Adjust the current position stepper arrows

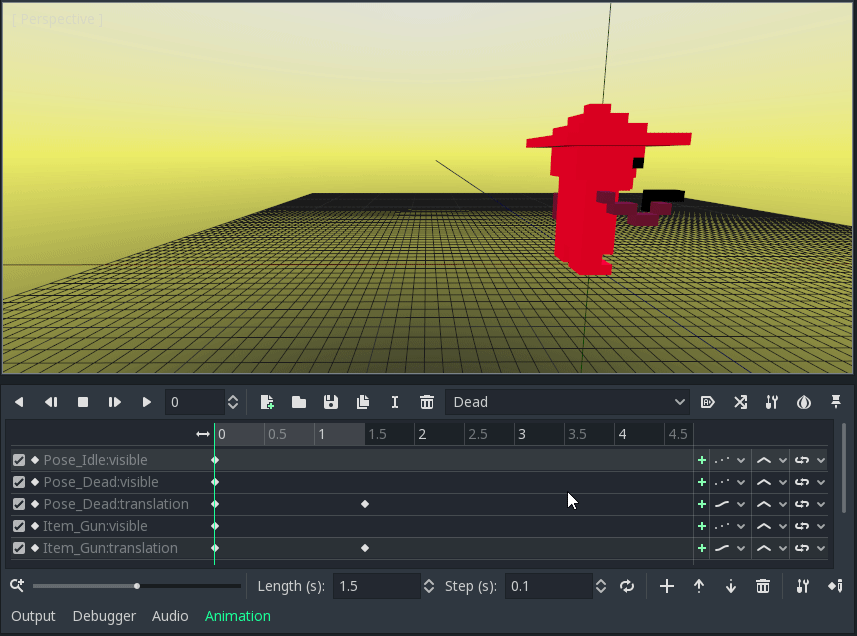(233, 402)
